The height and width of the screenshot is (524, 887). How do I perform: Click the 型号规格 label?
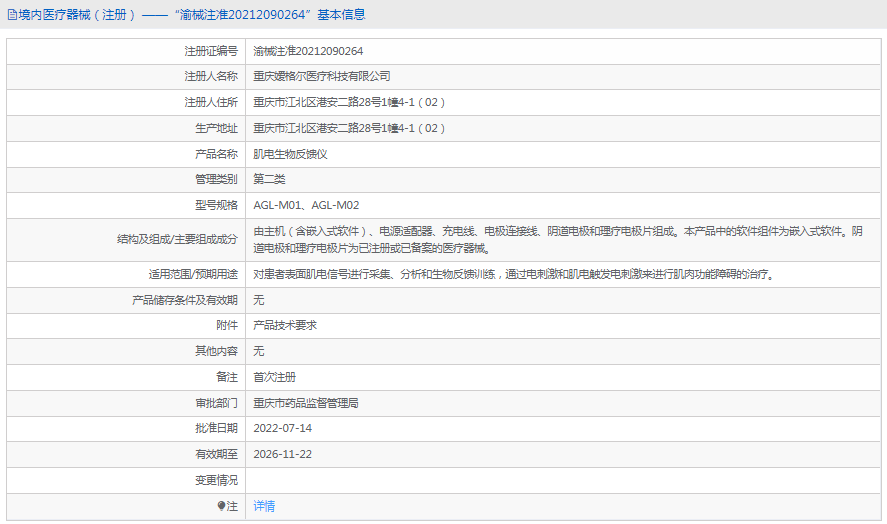coord(217,205)
